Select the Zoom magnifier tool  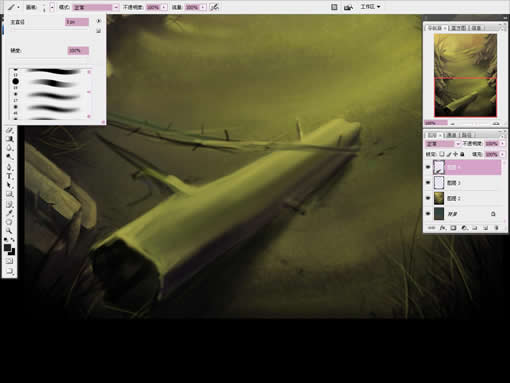(9, 231)
